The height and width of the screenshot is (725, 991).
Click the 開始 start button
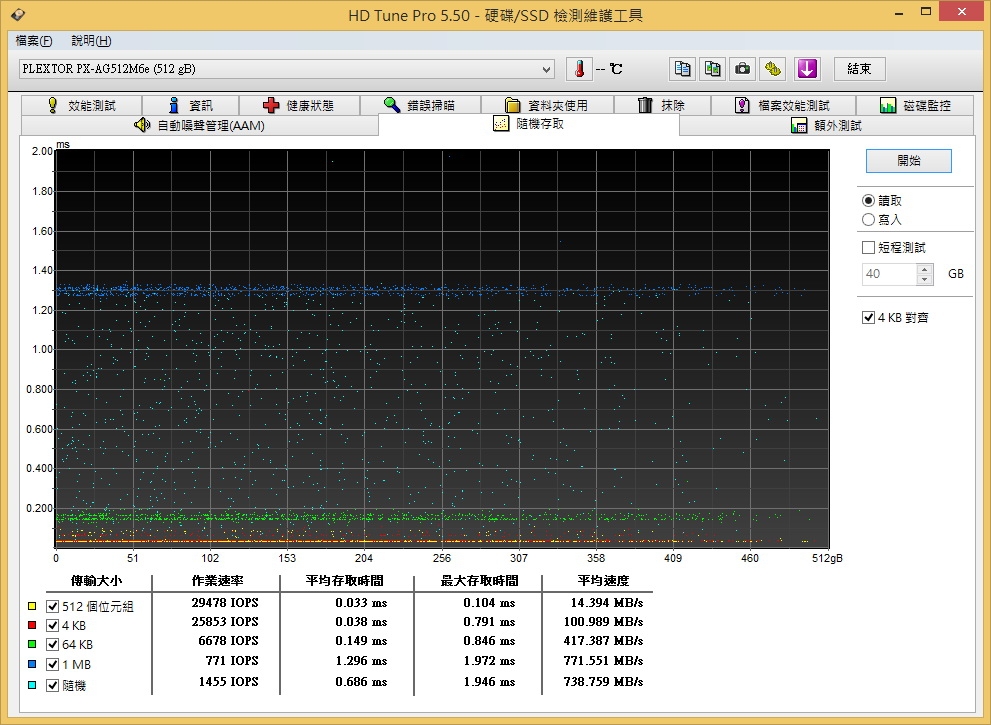pos(908,161)
